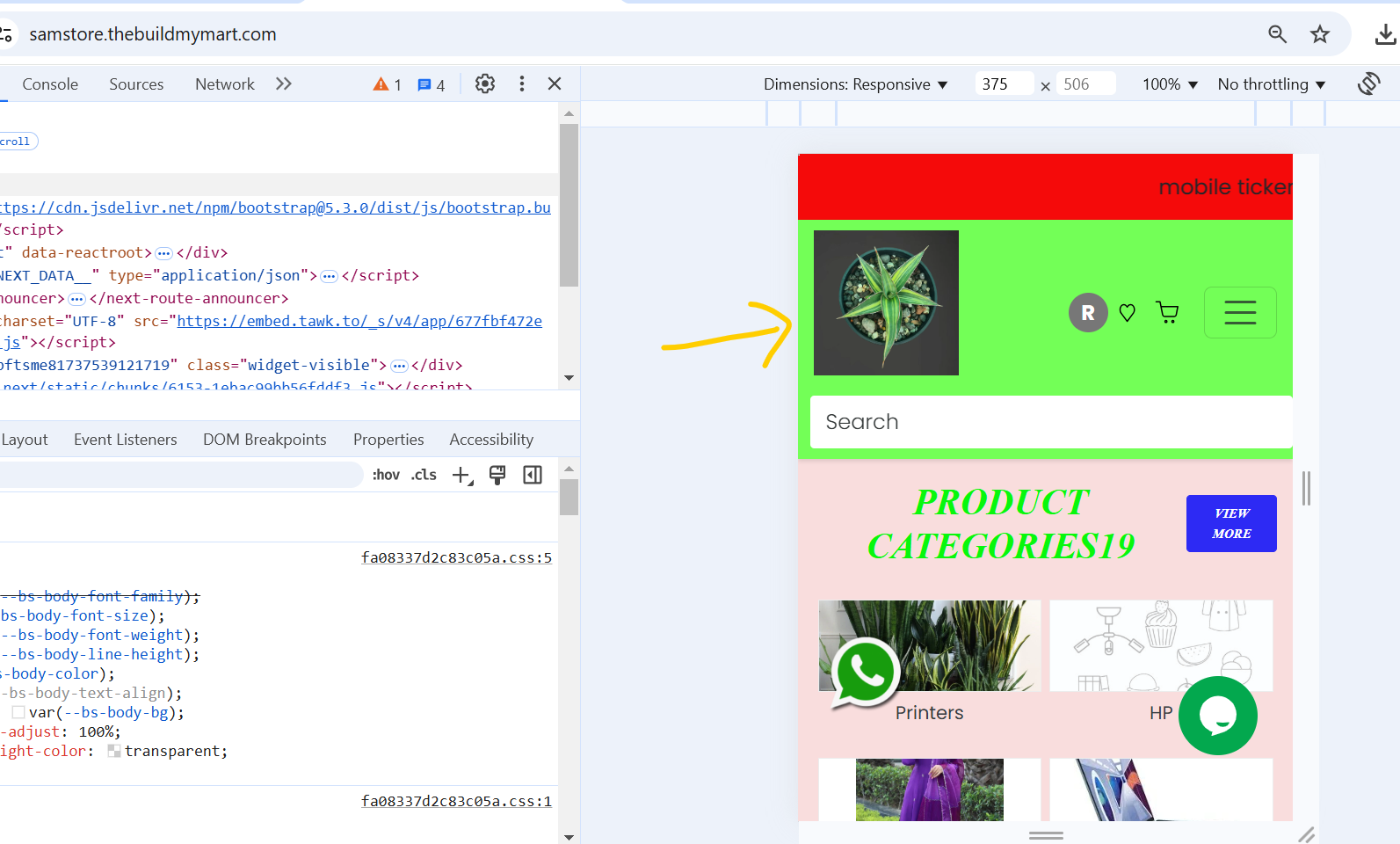This screenshot has width=1400, height=844.
Task: Open the hamburger menu in the store header
Action: pos(1240,312)
